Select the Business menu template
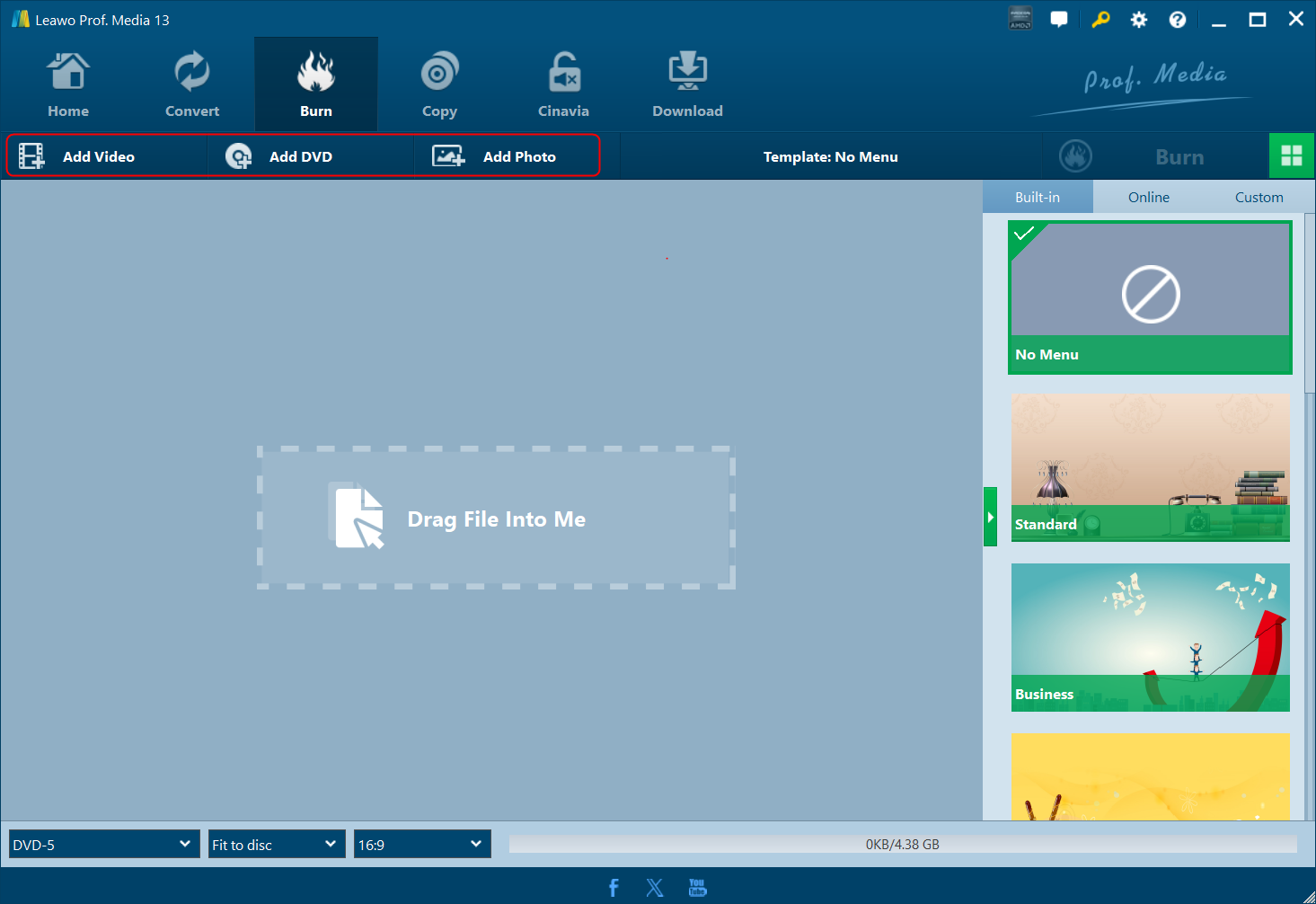Image resolution: width=1316 pixels, height=904 pixels. pyautogui.click(x=1150, y=637)
